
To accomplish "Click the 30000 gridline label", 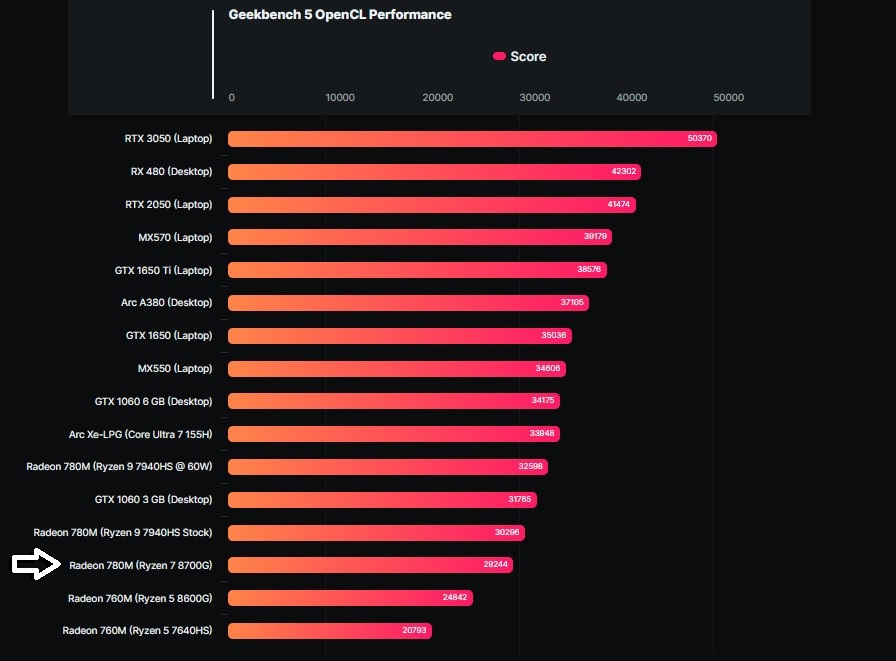I will click(534, 97).
